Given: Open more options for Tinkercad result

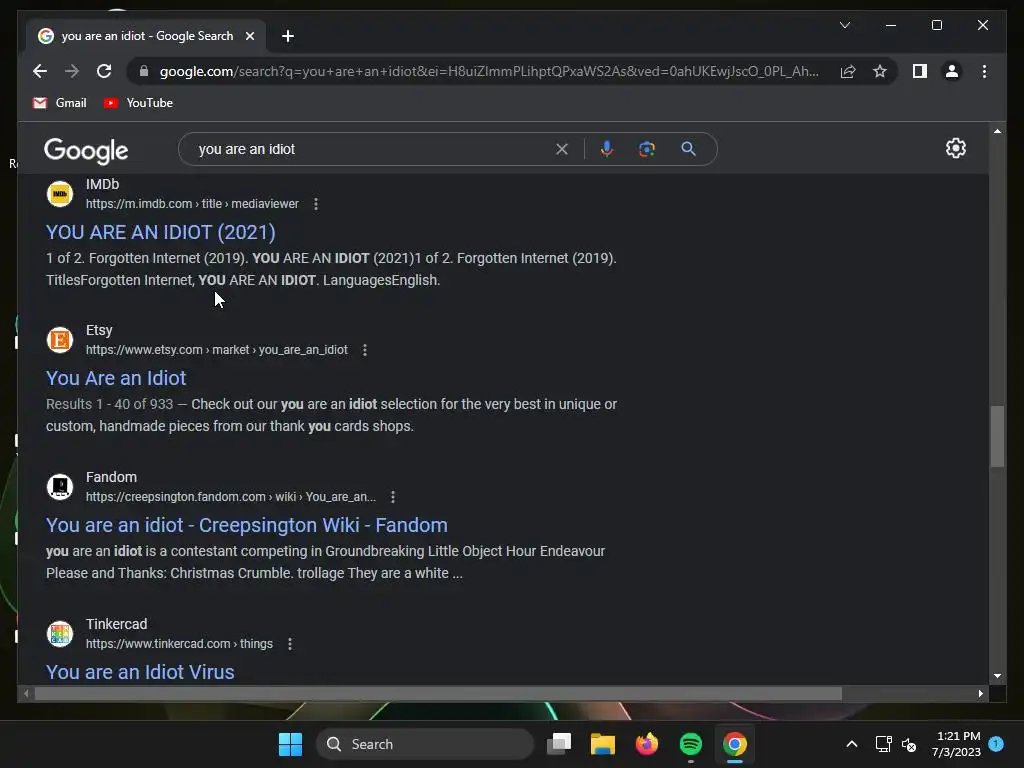Looking at the screenshot, I should (x=290, y=644).
